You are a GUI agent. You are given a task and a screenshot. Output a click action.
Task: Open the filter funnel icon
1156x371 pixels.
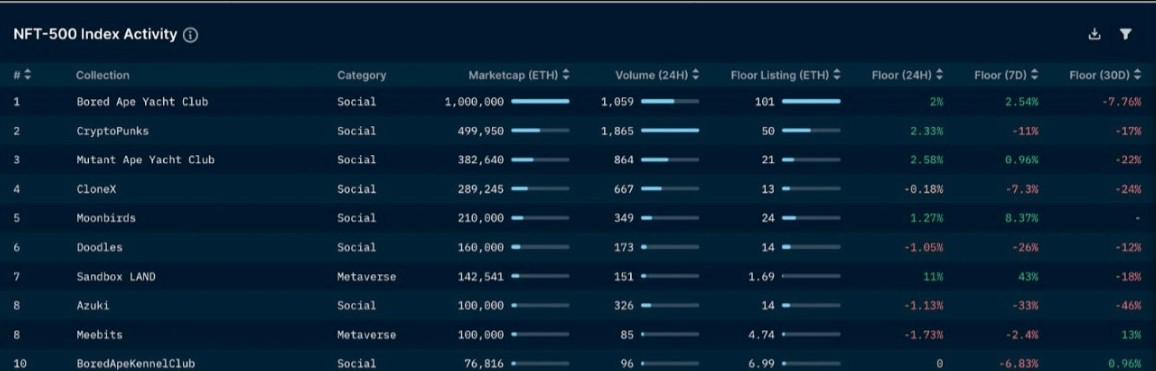coord(1125,34)
